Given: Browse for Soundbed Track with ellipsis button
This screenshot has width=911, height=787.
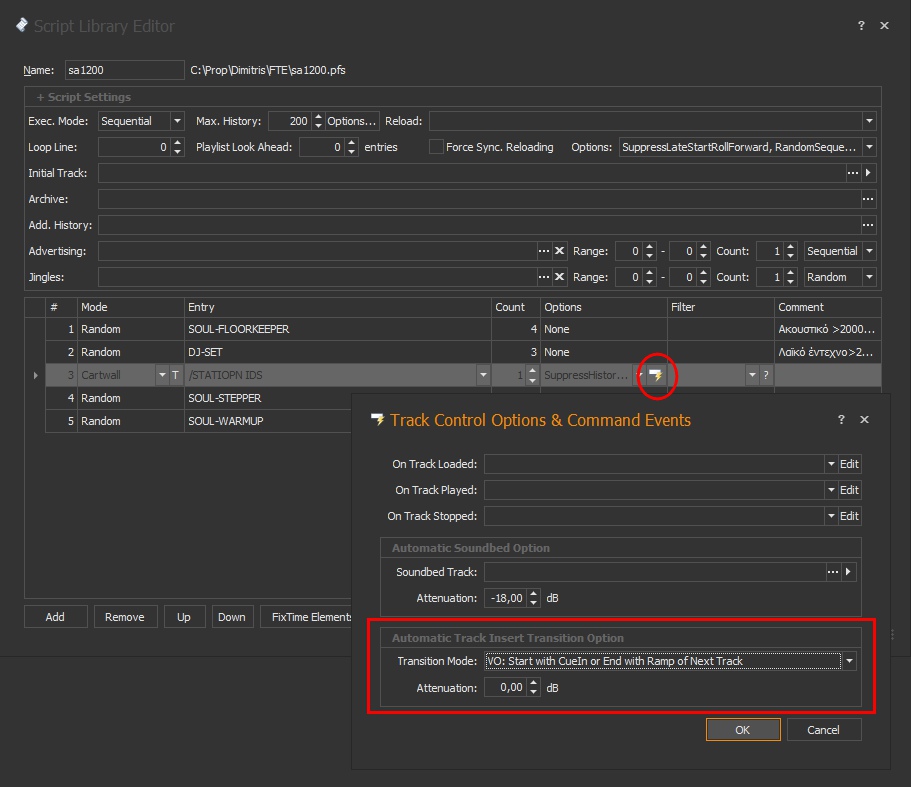Looking at the screenshot, I should point(833,572).
